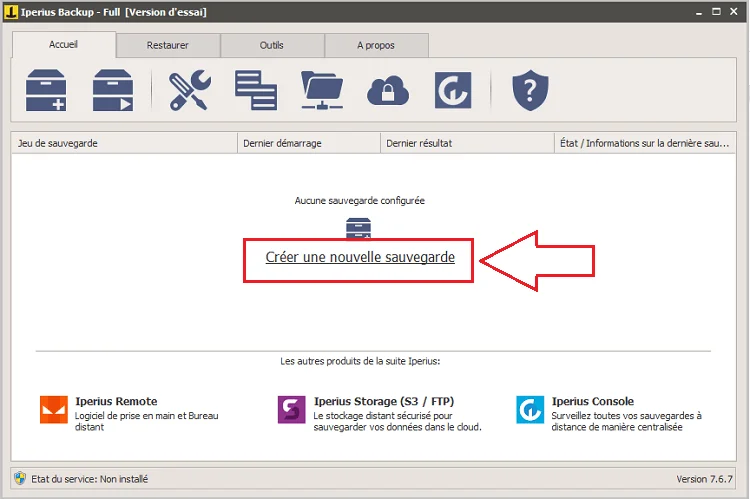The width and height of the screenshot is (750, 499).
Task: Click the new backup icon with plus sign
Action: pyautogui.click(x=46, y=90)
